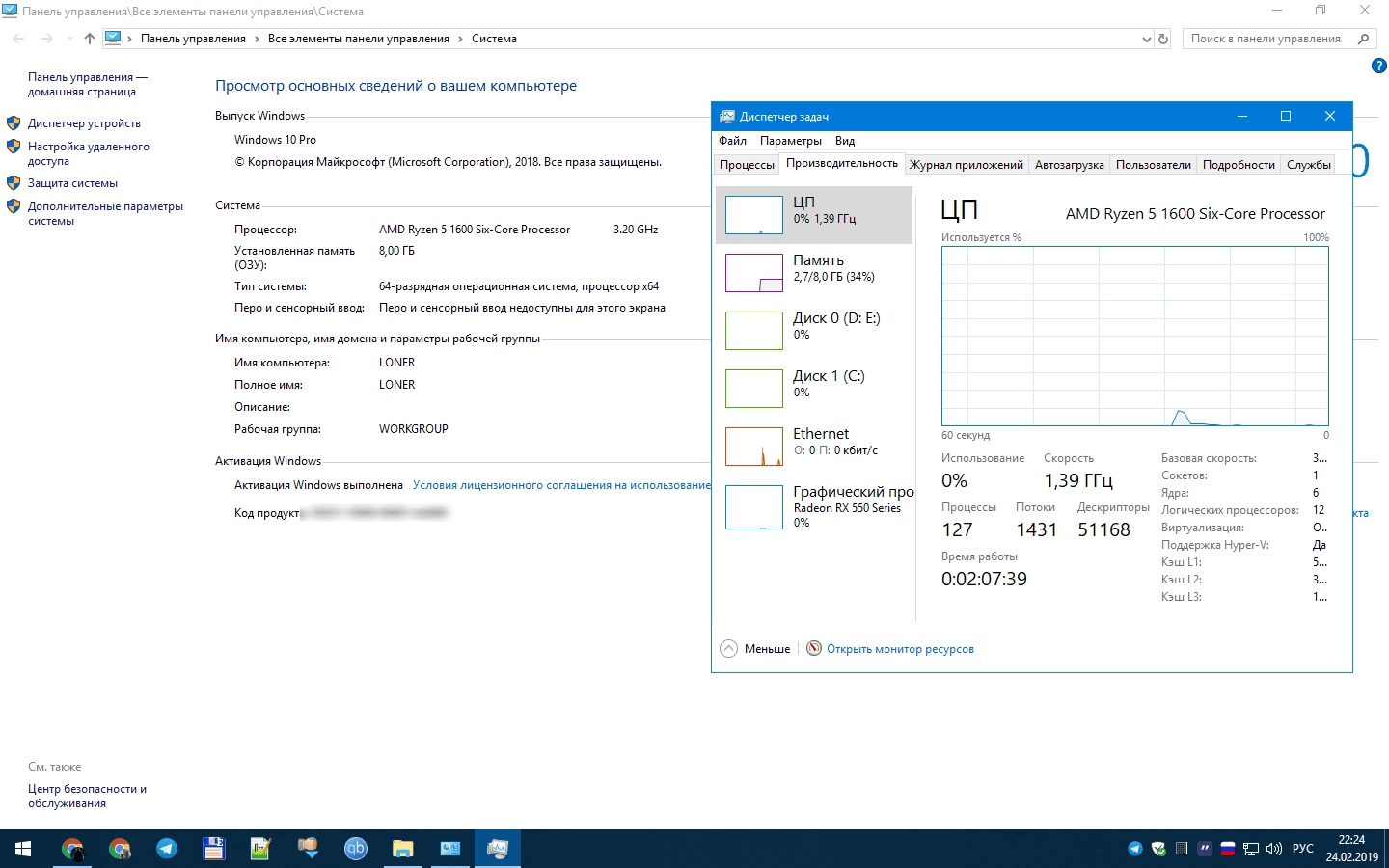The width and height of the screenshot is (1389, 868).
Task: Open 'Центр безопасности и обслуживания' link
Action: (x=87, y=796)
